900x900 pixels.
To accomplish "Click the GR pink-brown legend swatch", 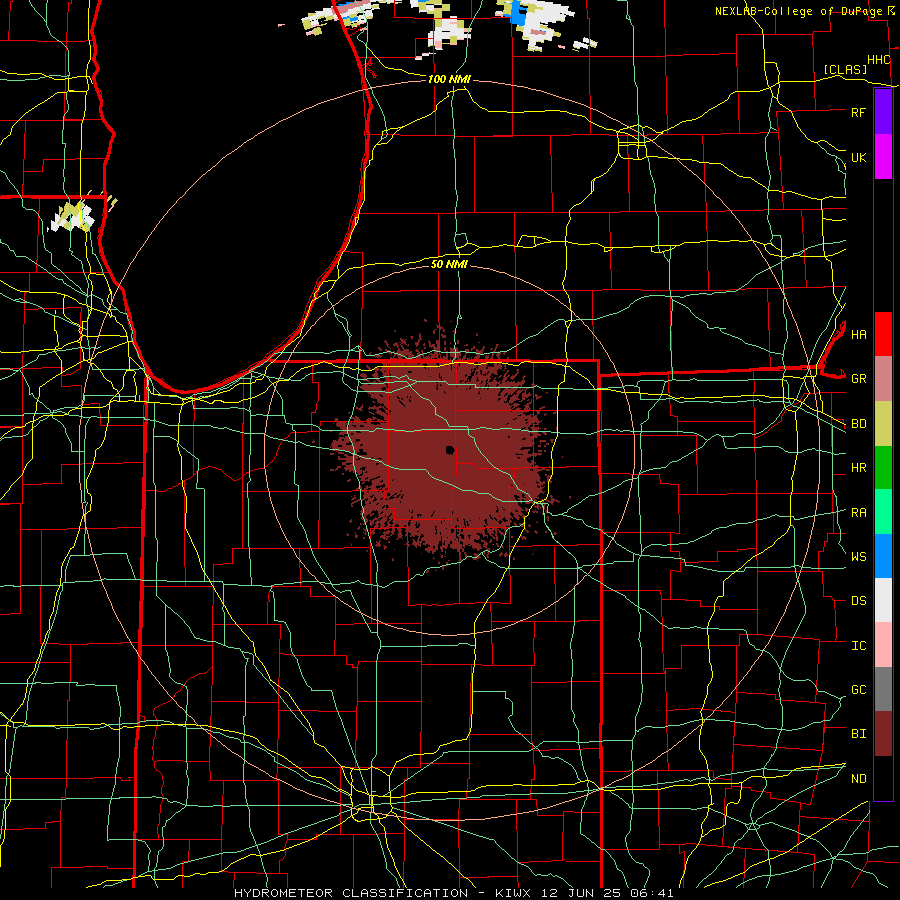I will [x=883, y=378].
